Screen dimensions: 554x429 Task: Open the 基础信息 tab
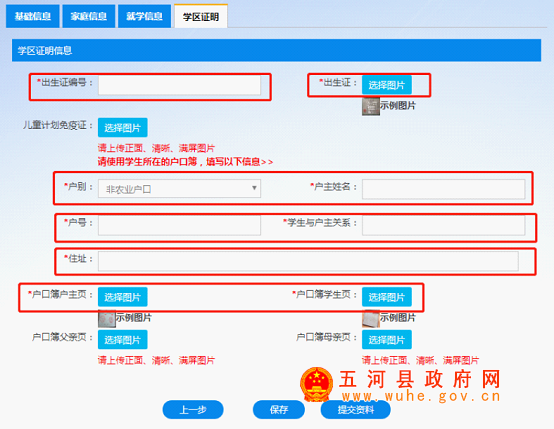pos(33,16)
